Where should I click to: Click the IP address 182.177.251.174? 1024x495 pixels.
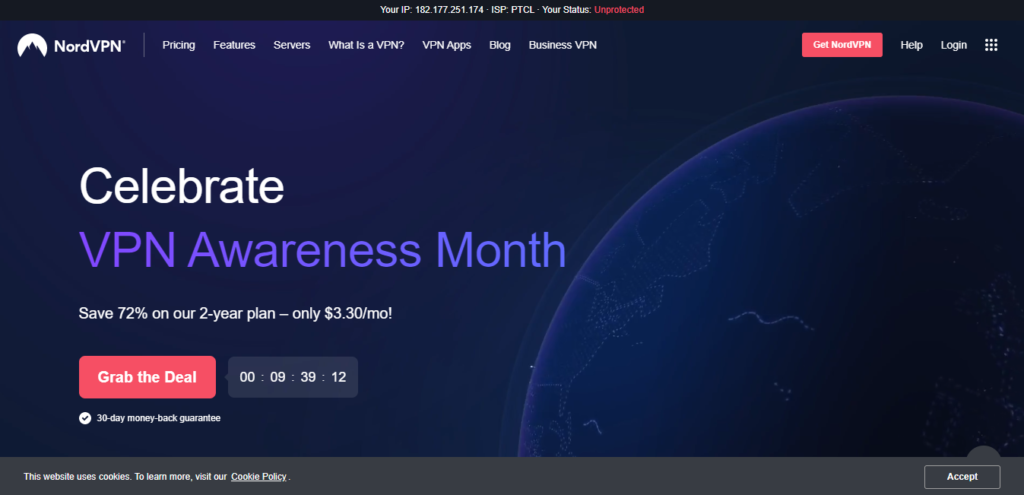tap(451, 10)
